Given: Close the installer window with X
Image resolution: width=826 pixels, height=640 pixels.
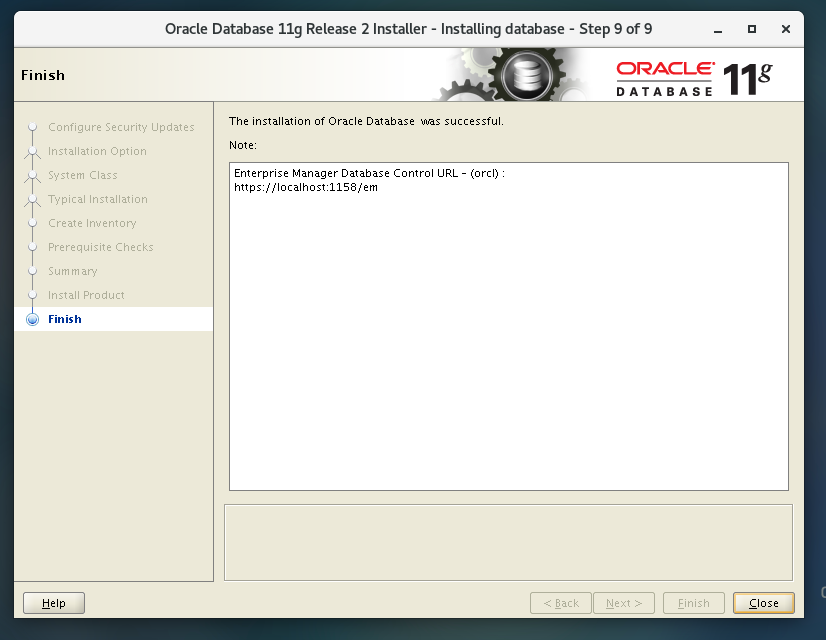Looking at the screenshot, I should tap(785, 29).
